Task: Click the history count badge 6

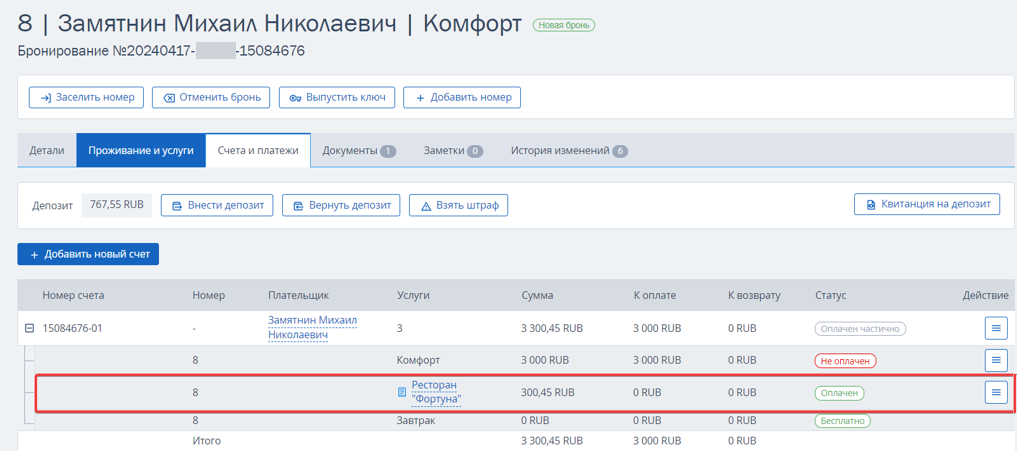Action: (620, 151)
